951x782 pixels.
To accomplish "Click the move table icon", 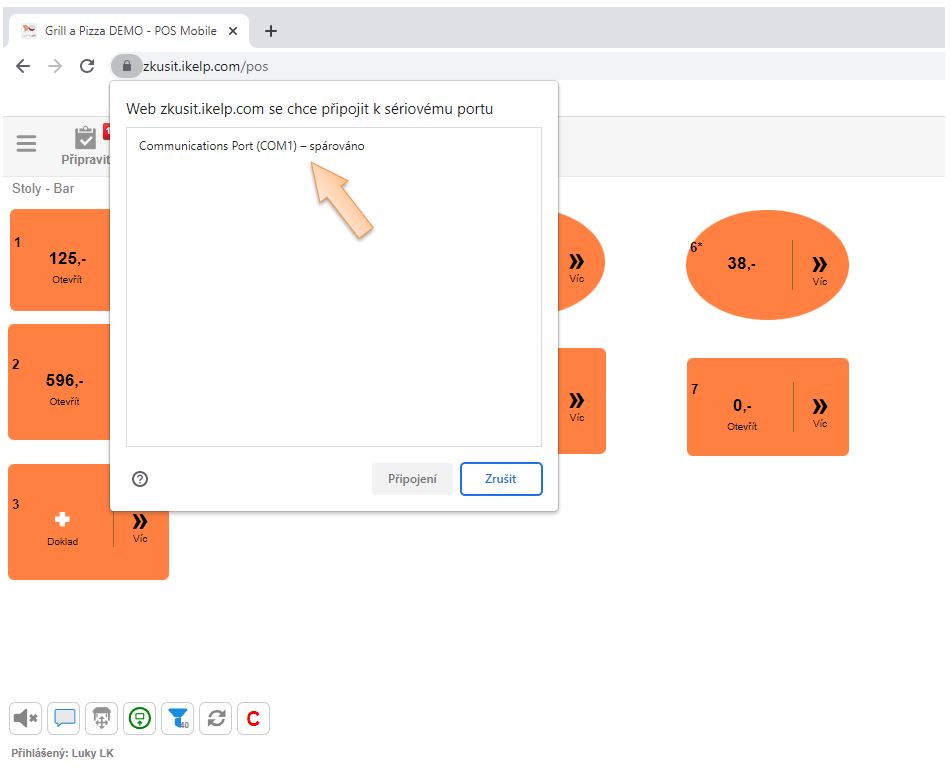I will [x=102, y=718].
